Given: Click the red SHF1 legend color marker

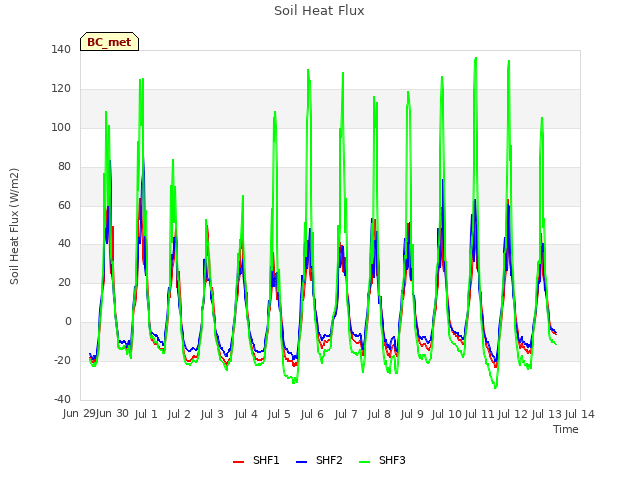Looking at the screenshot, I should 238,462.
